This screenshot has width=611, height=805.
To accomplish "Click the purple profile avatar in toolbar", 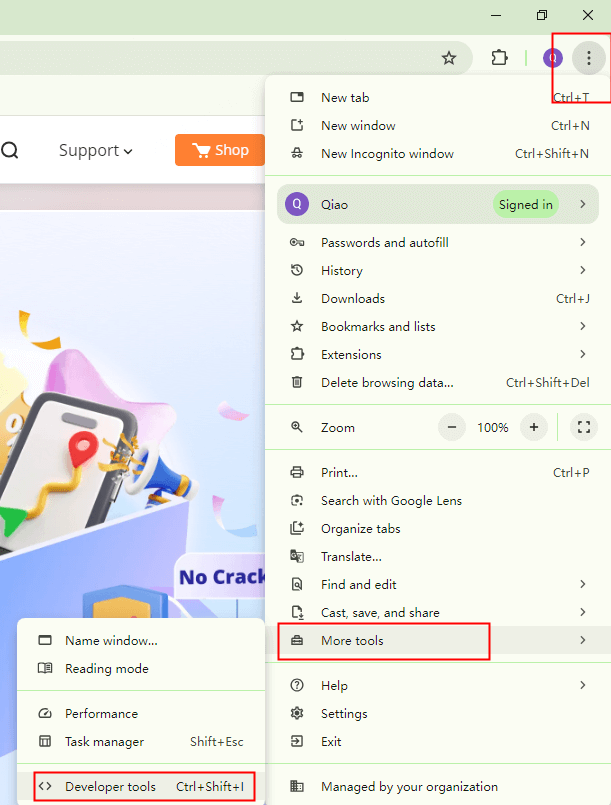I will click(x=553, y=58).
